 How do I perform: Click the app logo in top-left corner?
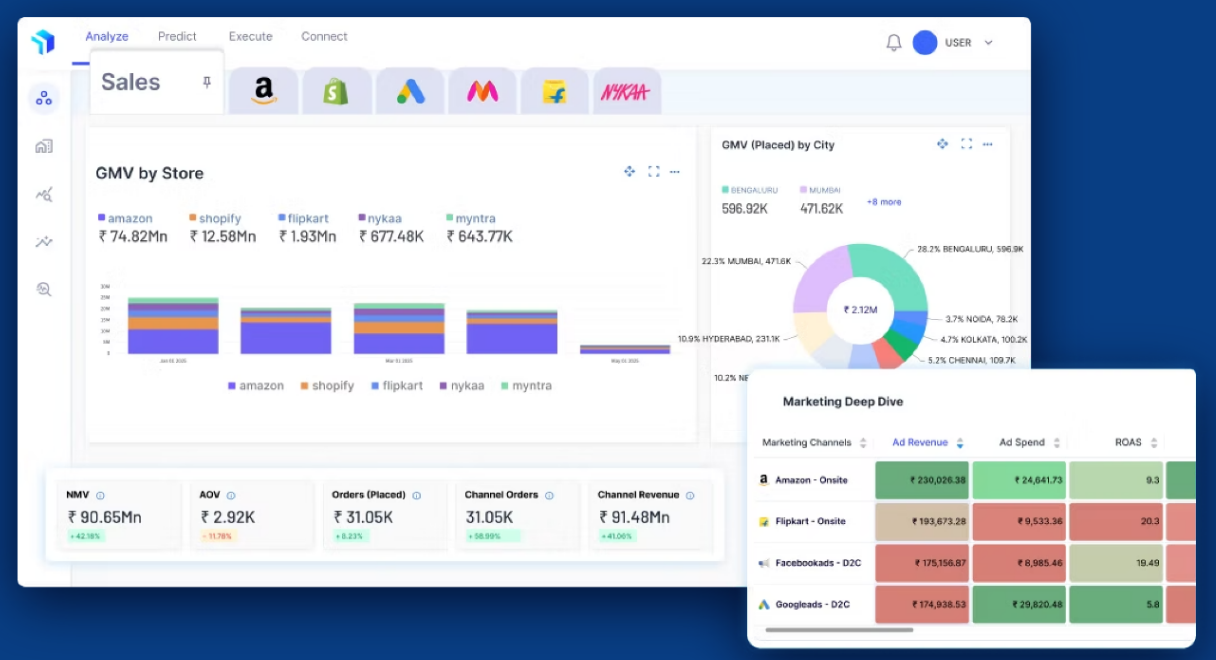click(x=42, y=42)
